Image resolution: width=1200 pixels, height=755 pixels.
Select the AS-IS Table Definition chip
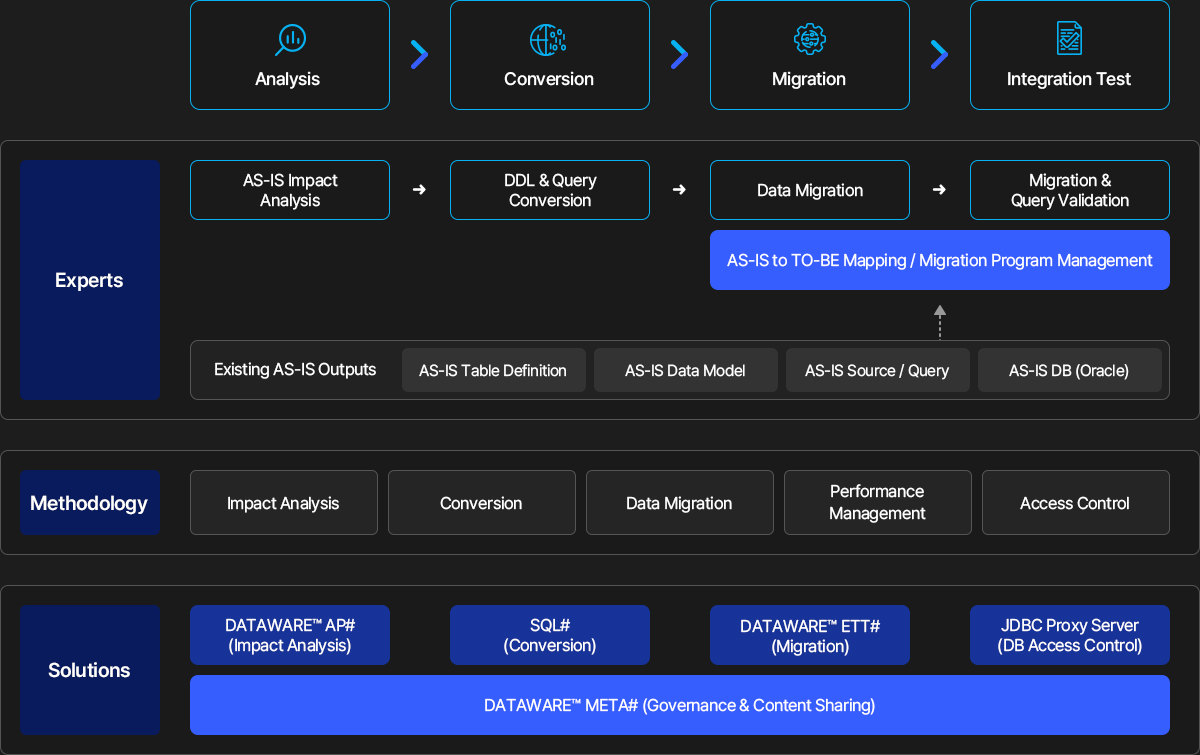(493, 370)
